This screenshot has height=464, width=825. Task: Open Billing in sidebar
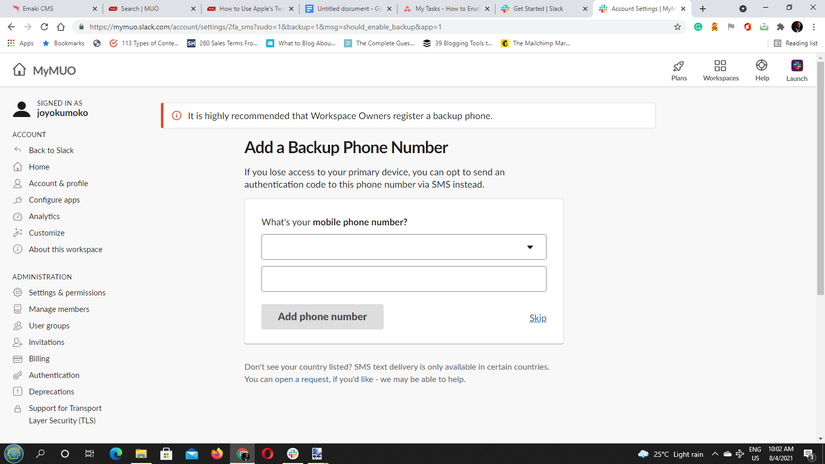(x=39, y=359)
